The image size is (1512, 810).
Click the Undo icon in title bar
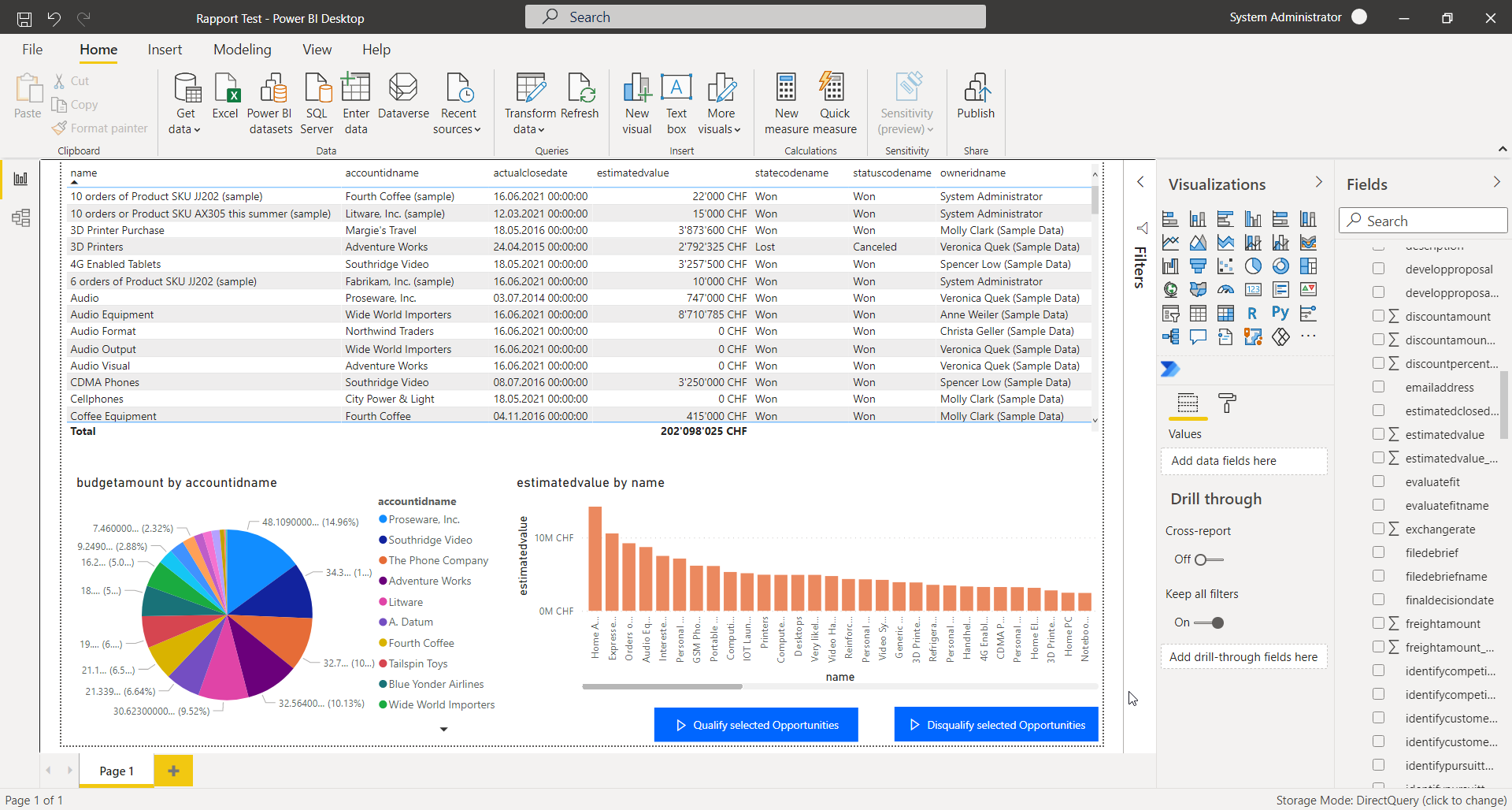point(54,18)
